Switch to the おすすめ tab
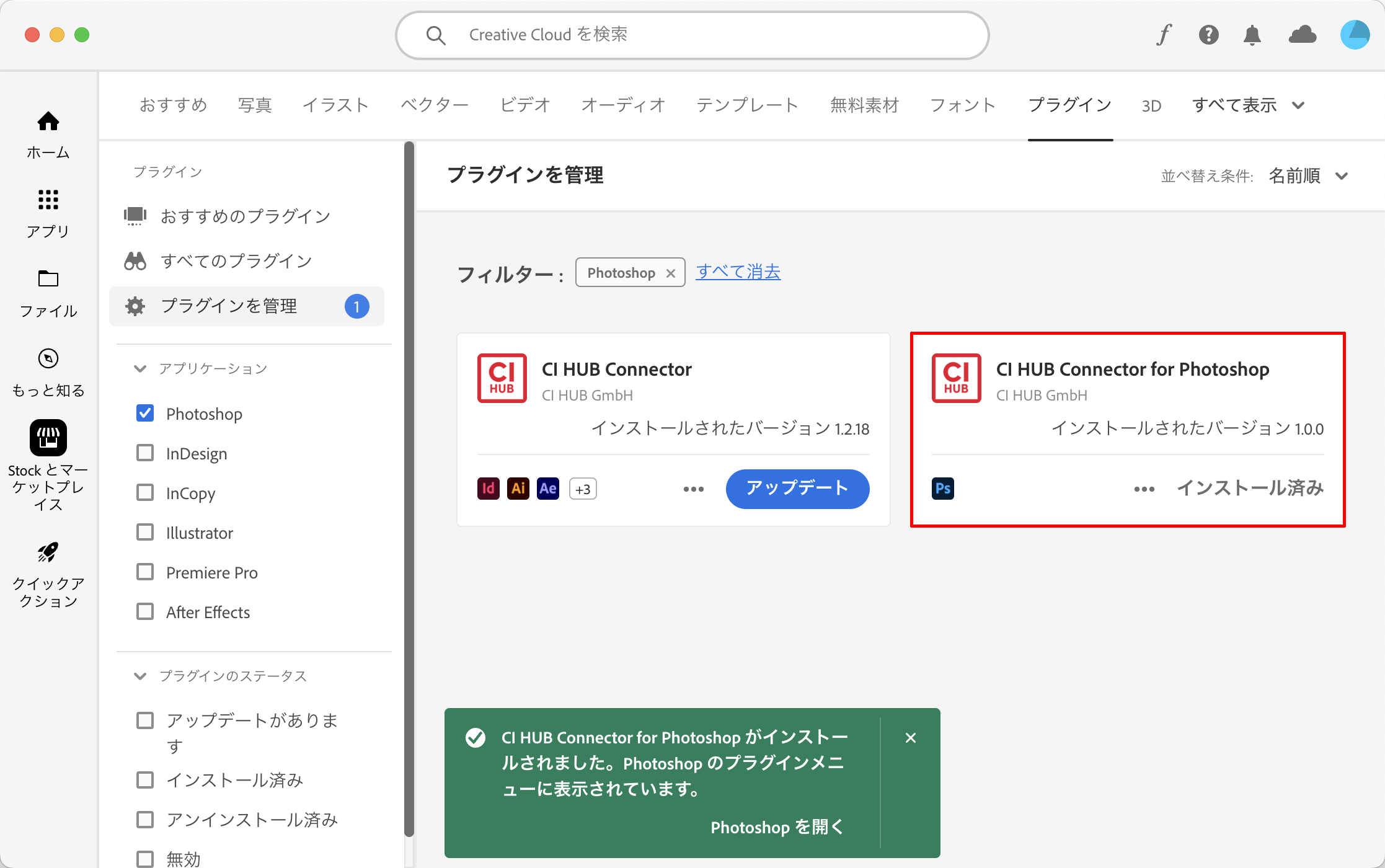Viewport: 1385px width, 868px height. click(174, 105)
